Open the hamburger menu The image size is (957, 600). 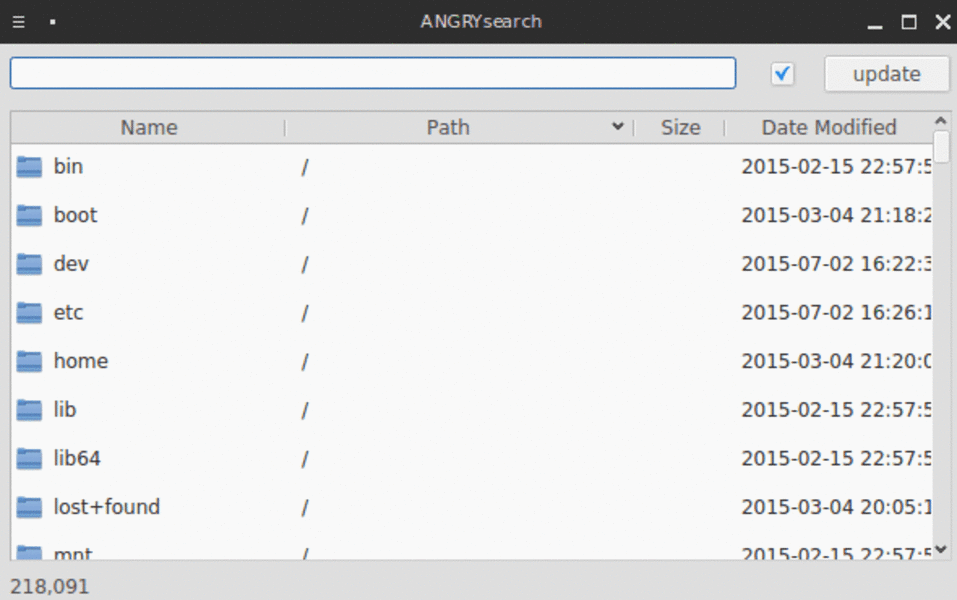(18, 21)
